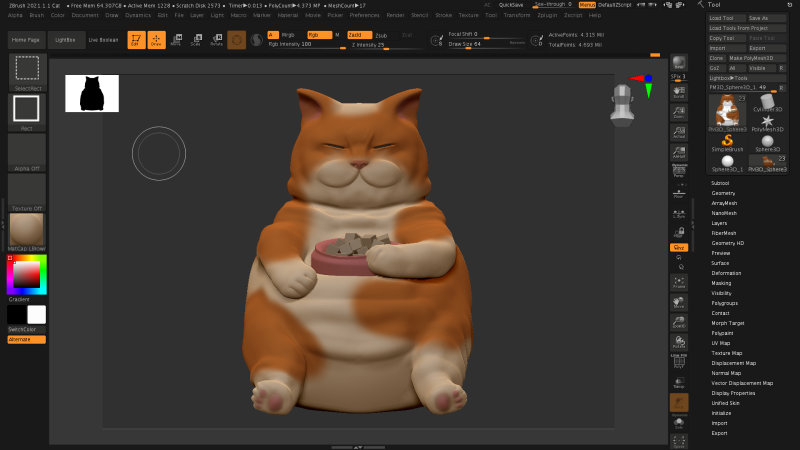This screenshot has height=450, width=800.
Task: Click the Move gizmo icon in top shelf
Action: 176,39
